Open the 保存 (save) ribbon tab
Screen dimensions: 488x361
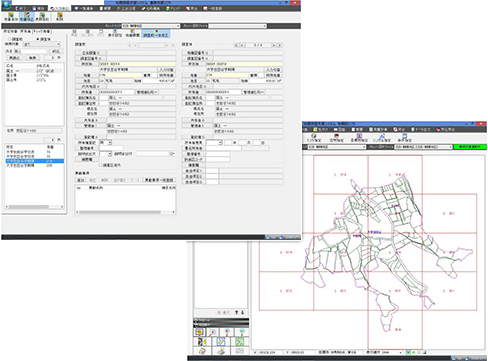pyautogui.click(x=39, y=8)
